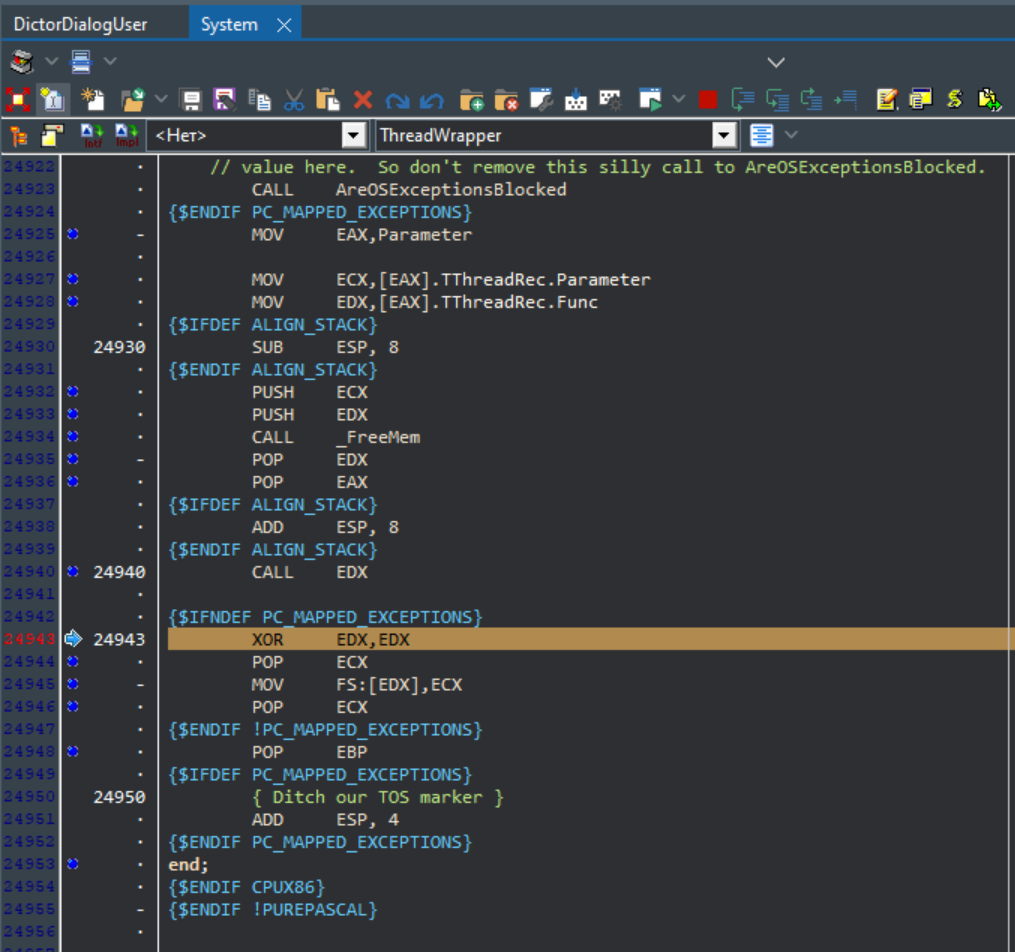Switch to the DictorDialogUser tab

pyautogui.click(x=80, y=25)
